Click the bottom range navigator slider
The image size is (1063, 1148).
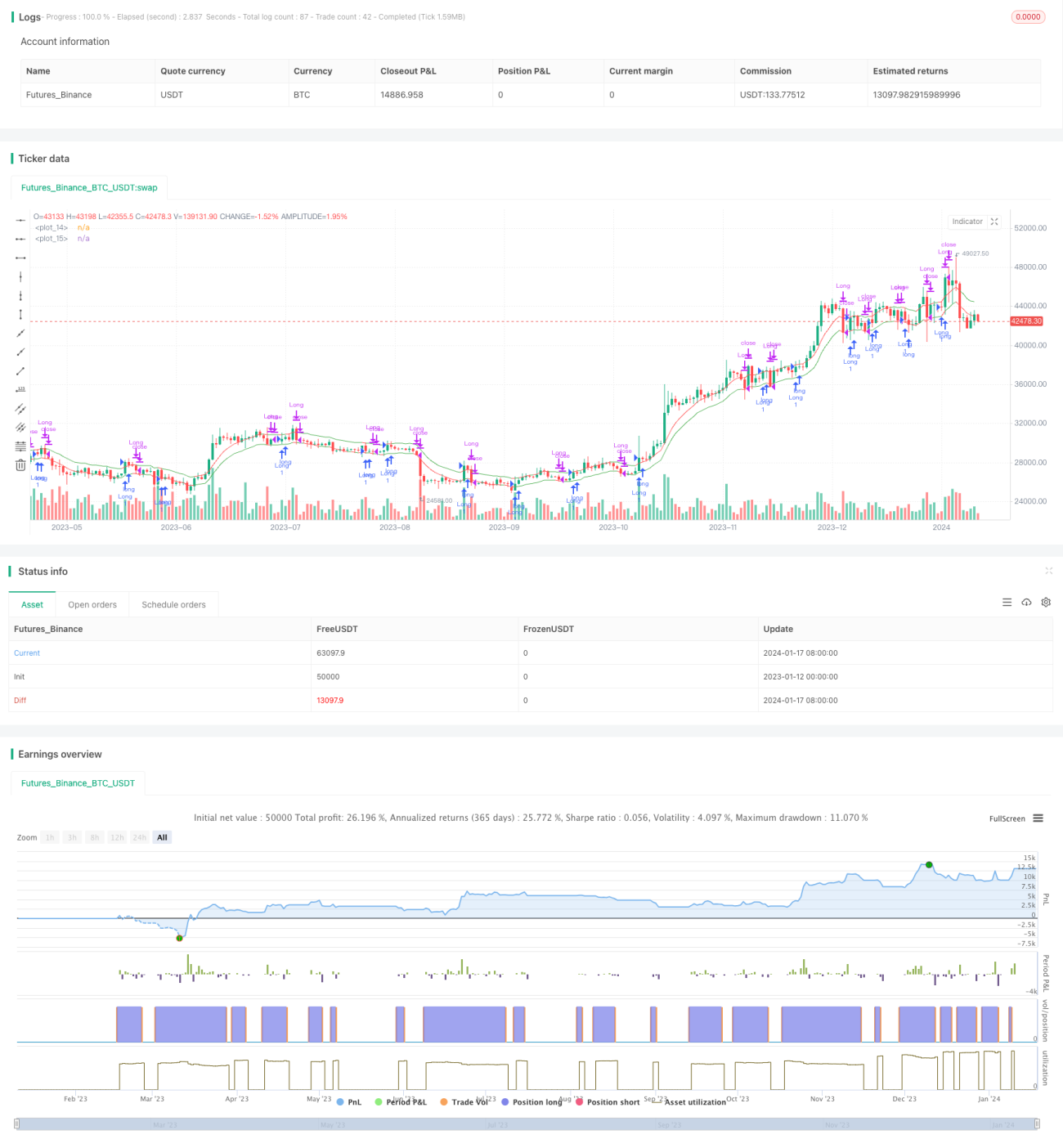click(527, 1124)
